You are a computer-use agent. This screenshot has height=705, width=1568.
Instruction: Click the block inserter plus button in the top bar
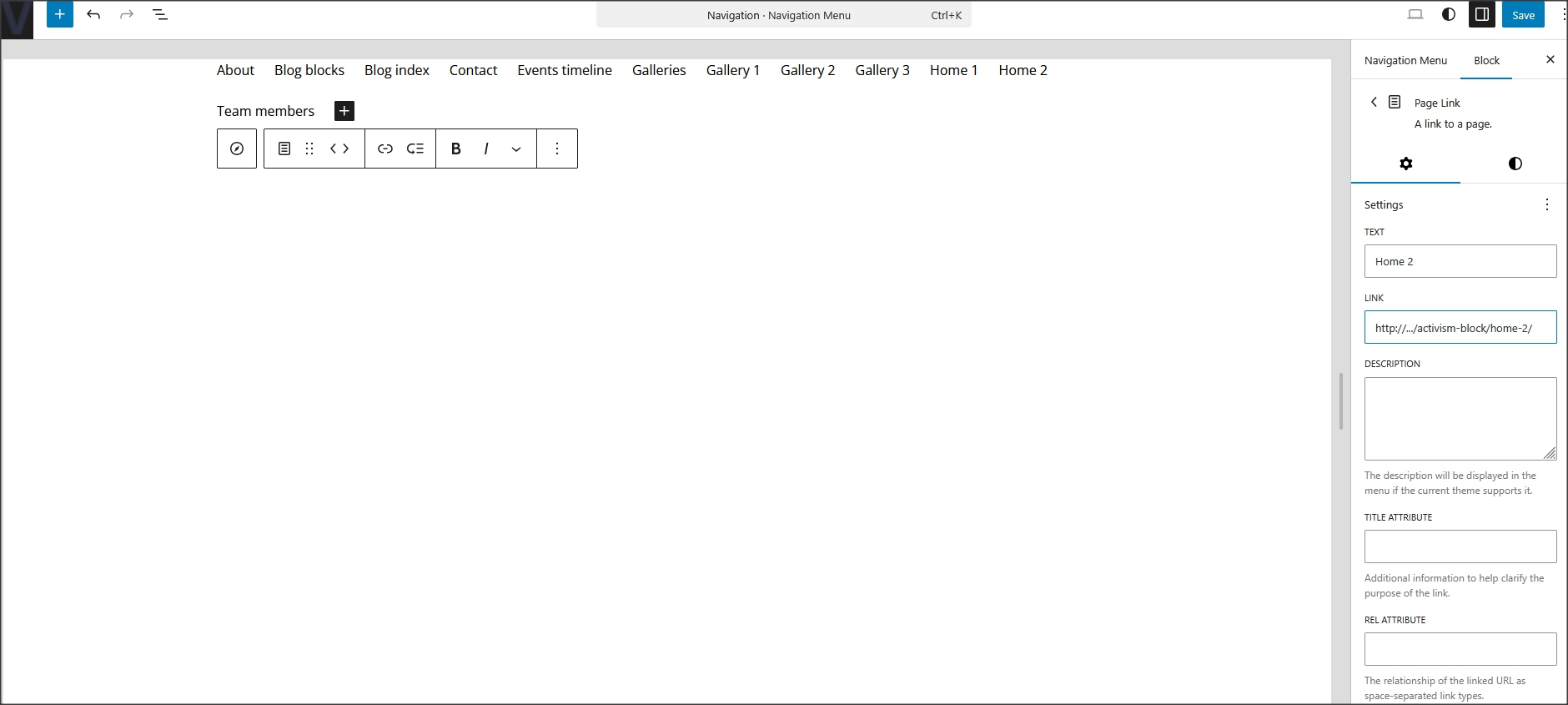tap(60, 14)
